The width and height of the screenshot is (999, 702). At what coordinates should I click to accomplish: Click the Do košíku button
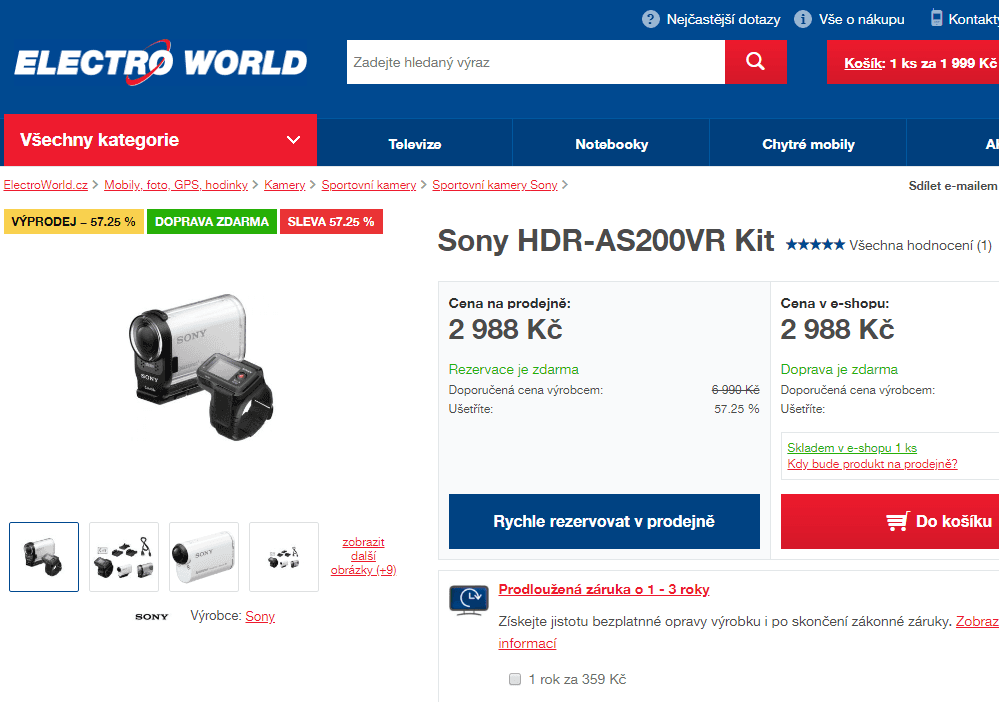(890, 521)
